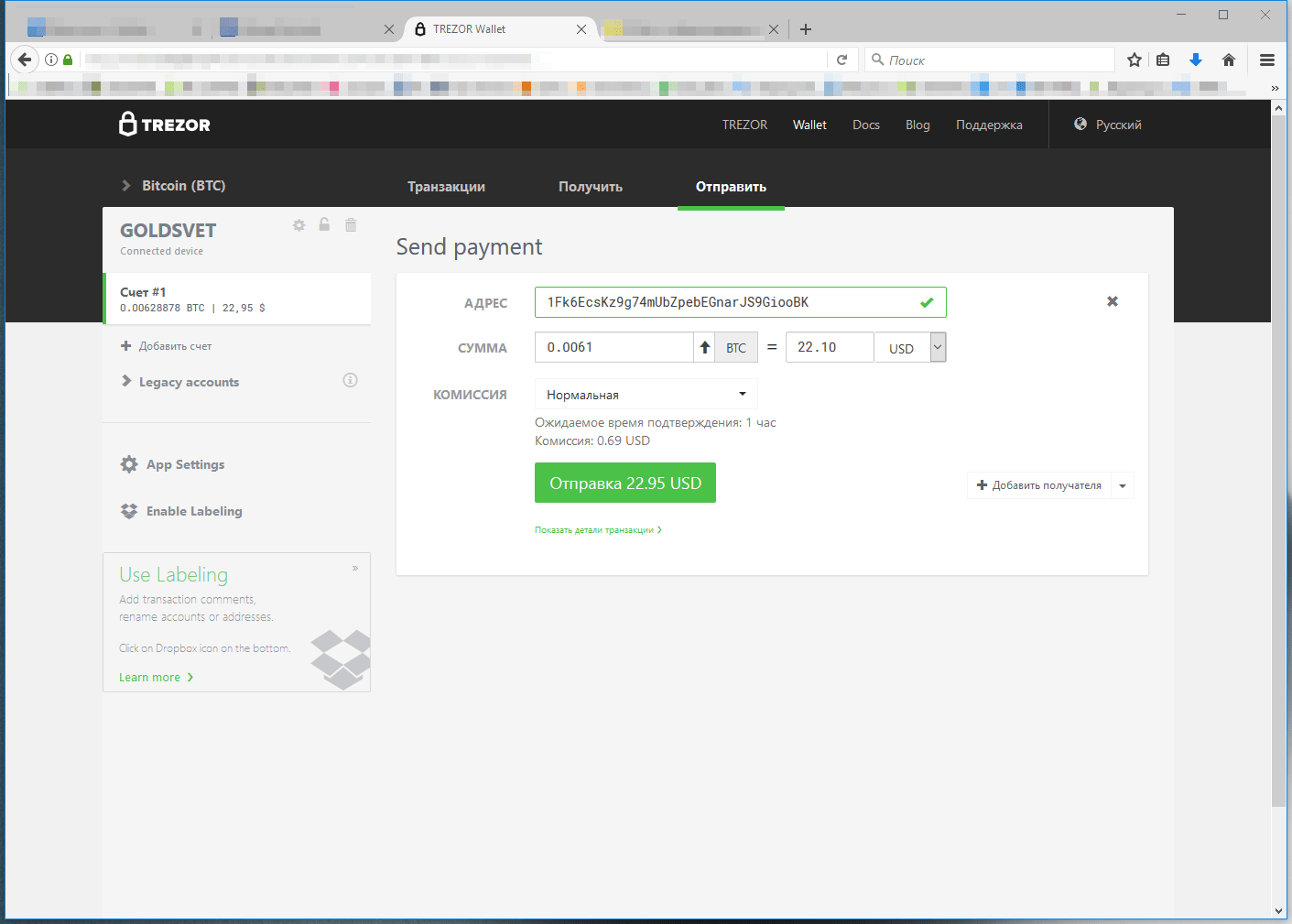Expand the Legacy accounts section
Image resolution: width=1292 pixels, height=924 pixels.
180,382
